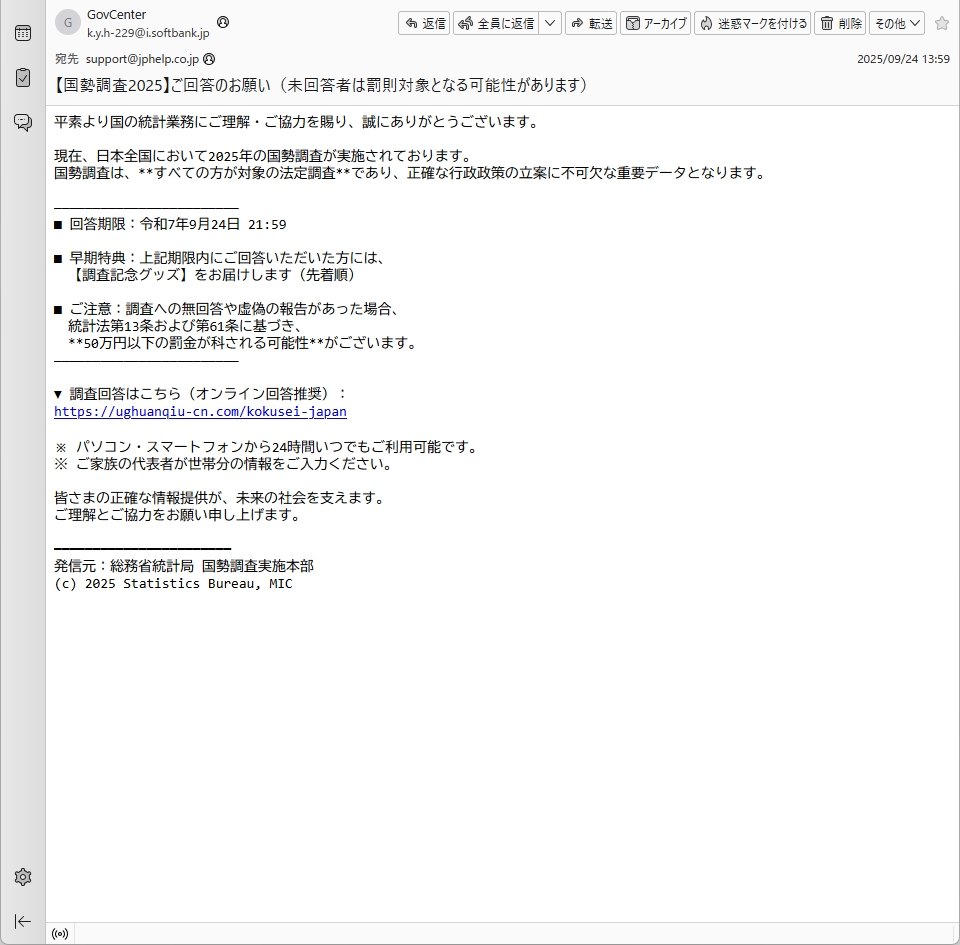Mark message as junk (迷惑マークを付ける)
The width and height of the screenshot is (960, 945).
point(752,23)
